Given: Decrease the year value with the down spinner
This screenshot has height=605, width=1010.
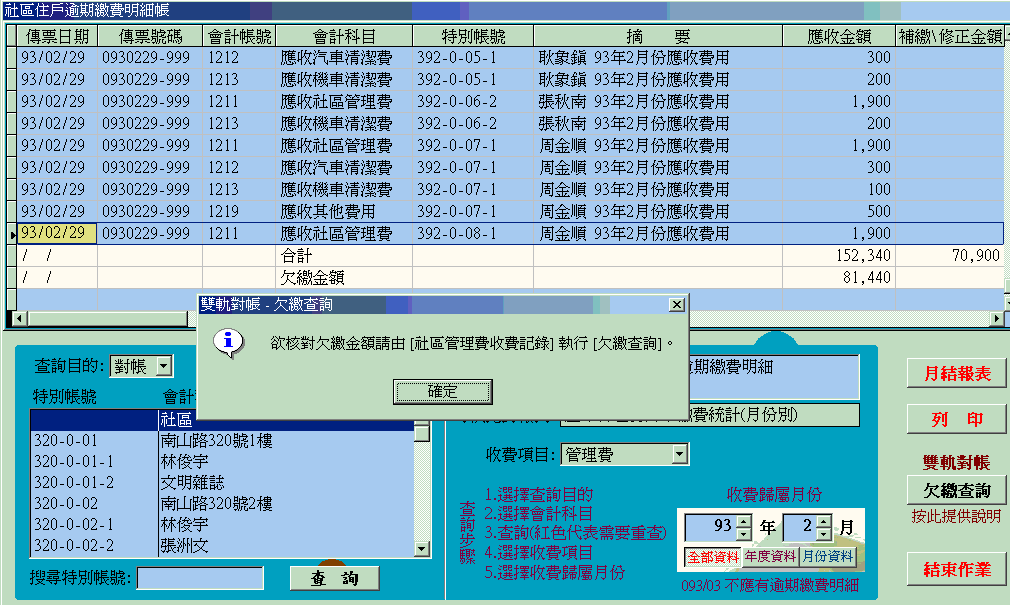Looking at the screenshot, I should pos(744,534).
